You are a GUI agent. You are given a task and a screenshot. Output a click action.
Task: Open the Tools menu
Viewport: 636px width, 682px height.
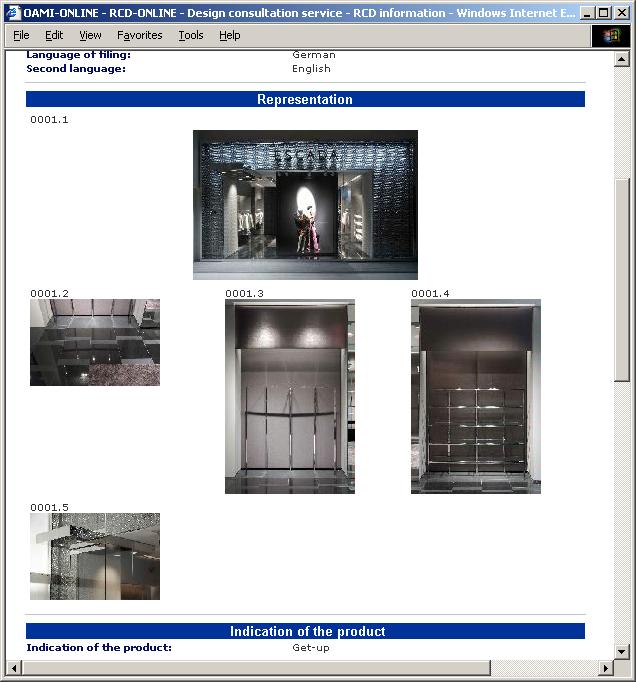191,35
